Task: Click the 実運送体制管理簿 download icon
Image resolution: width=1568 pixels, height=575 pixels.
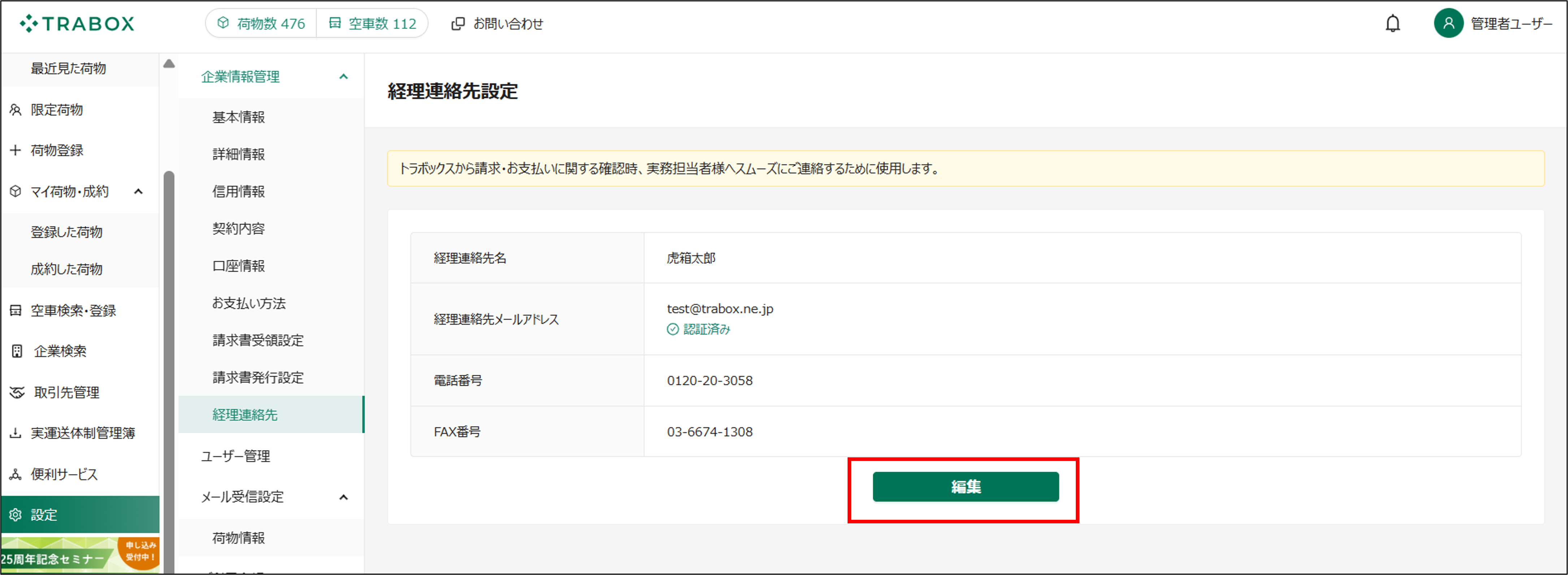Action: (15, 433)
